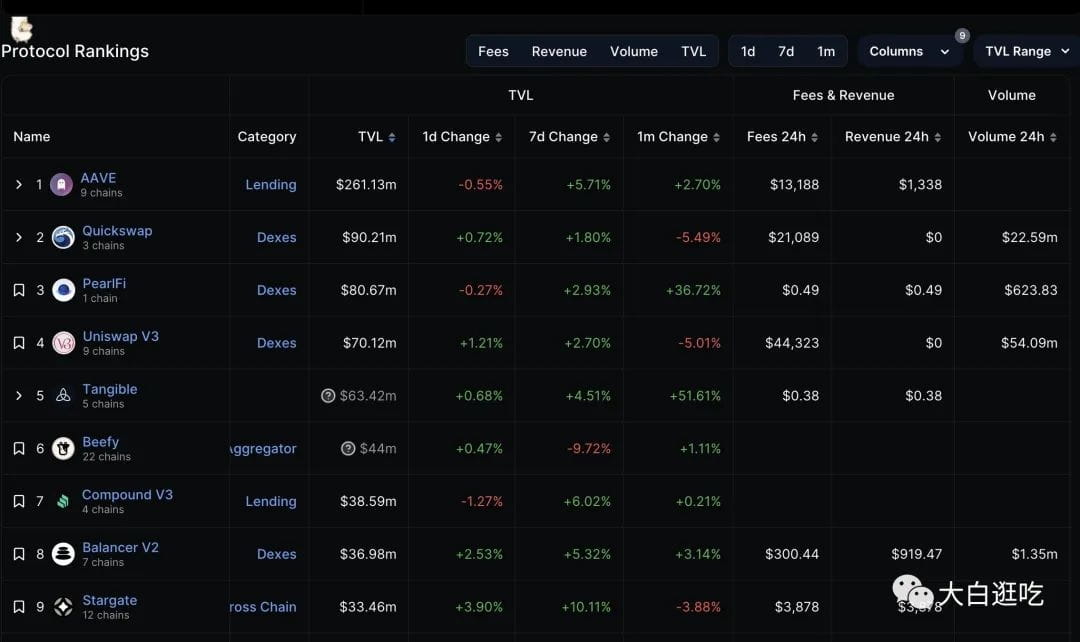Open the Dexes category in Quickswap row
This screenshot has width=1080, height=642.
tap(276, 238)
